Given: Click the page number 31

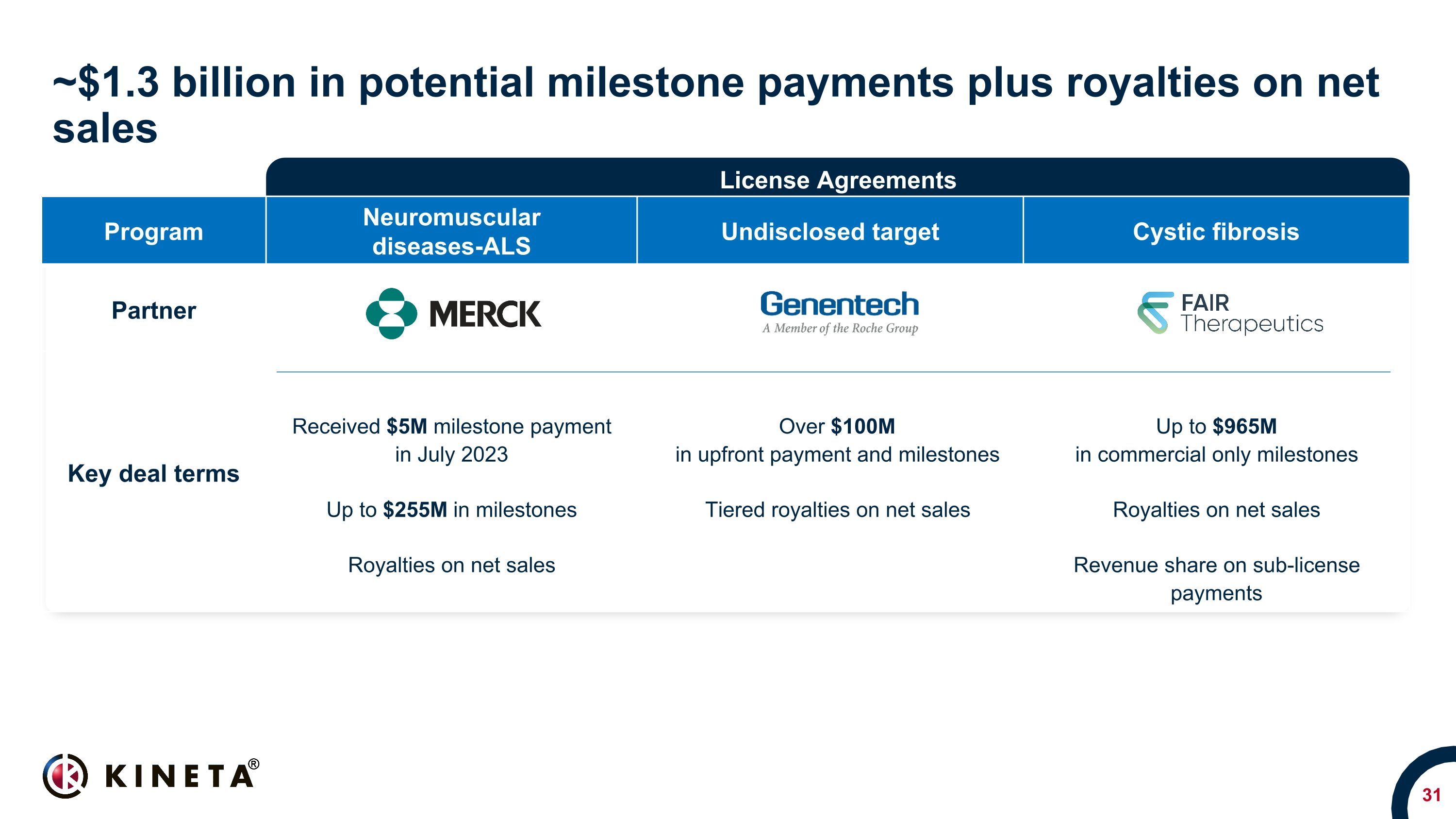Looking at the screenshot, I should 1431,795.
